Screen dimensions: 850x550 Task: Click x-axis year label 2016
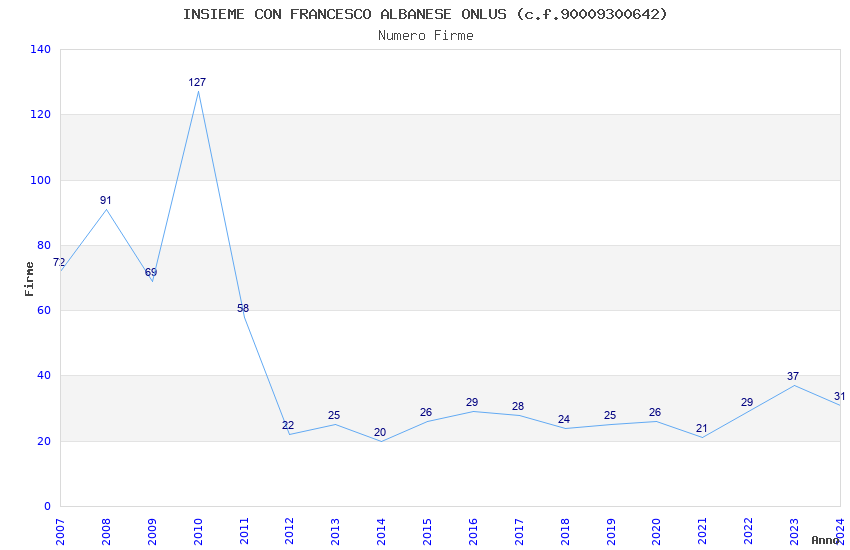pos(473,532)
